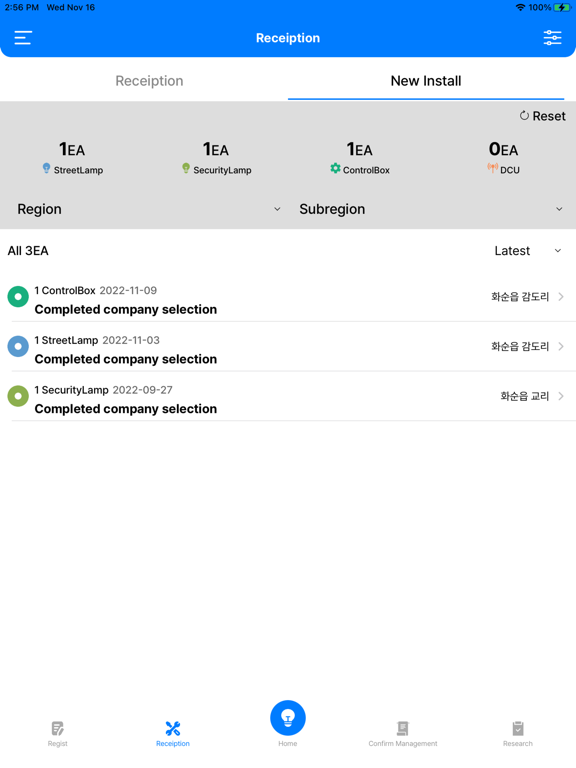Filter by ControlBox count
Image resolution: width=576 pixels, height=768 pixels.
pyautogui.click(x=360, y=158)
